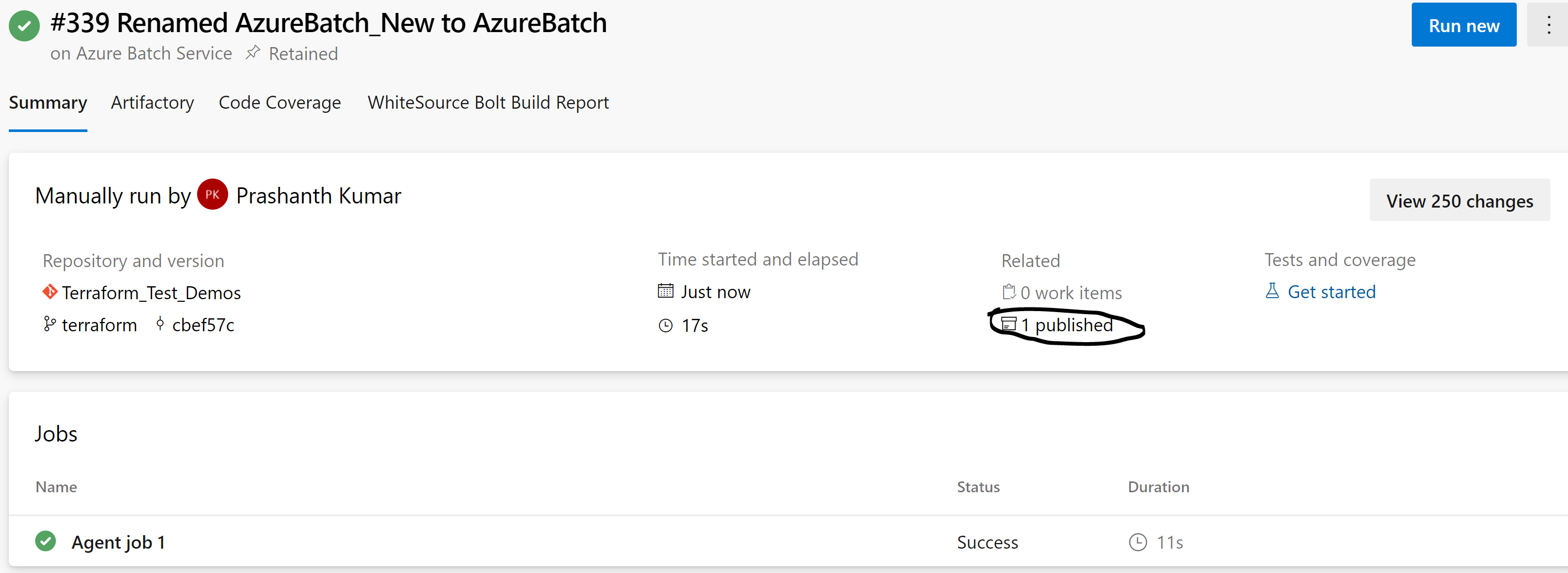Click the calendar icon beside Just now
Image resolution: width=1568 pixels, height=573 pixels.
point(666,291)
